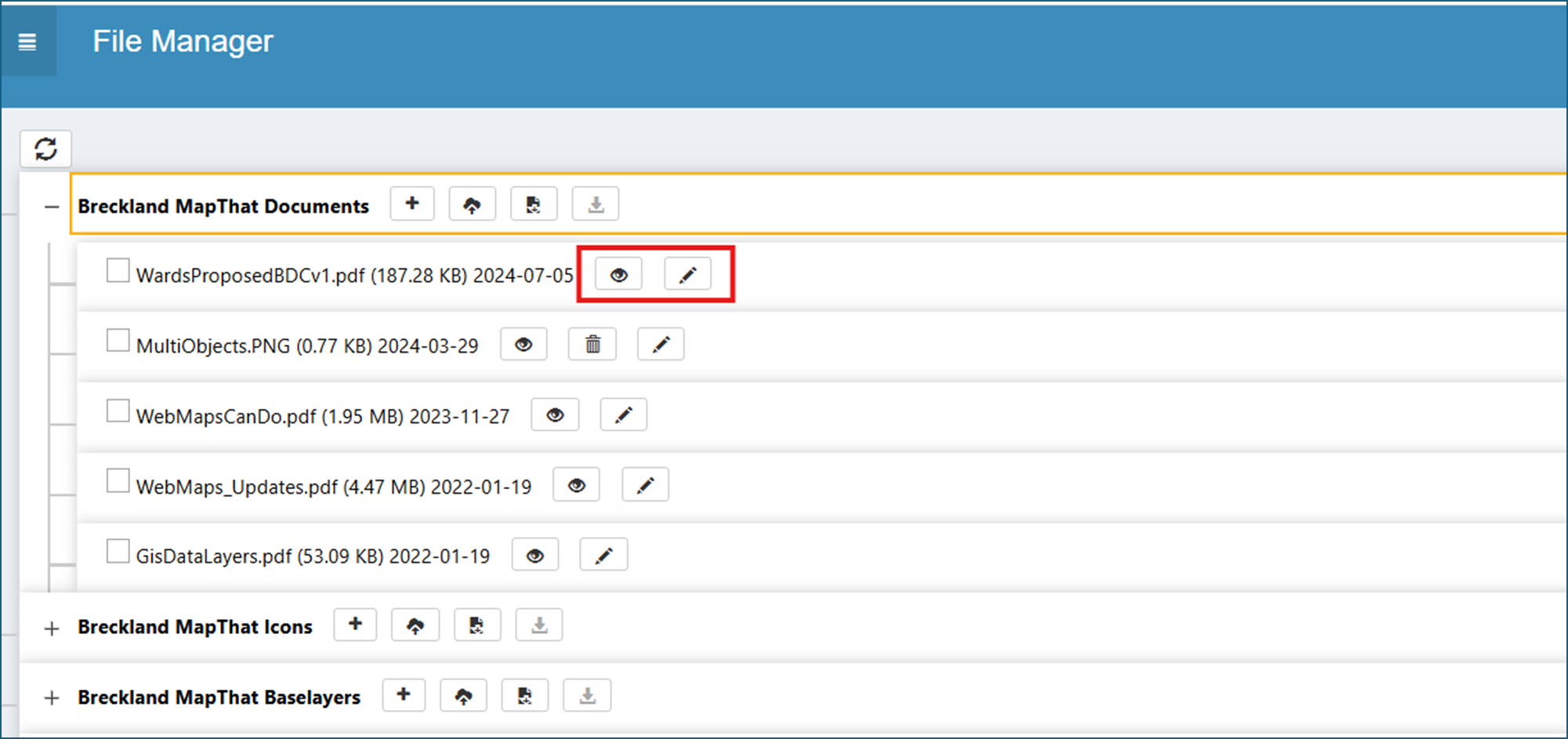
Task: Mark the GisDataLayers.pdf checkbox
Action: (118, 551)
